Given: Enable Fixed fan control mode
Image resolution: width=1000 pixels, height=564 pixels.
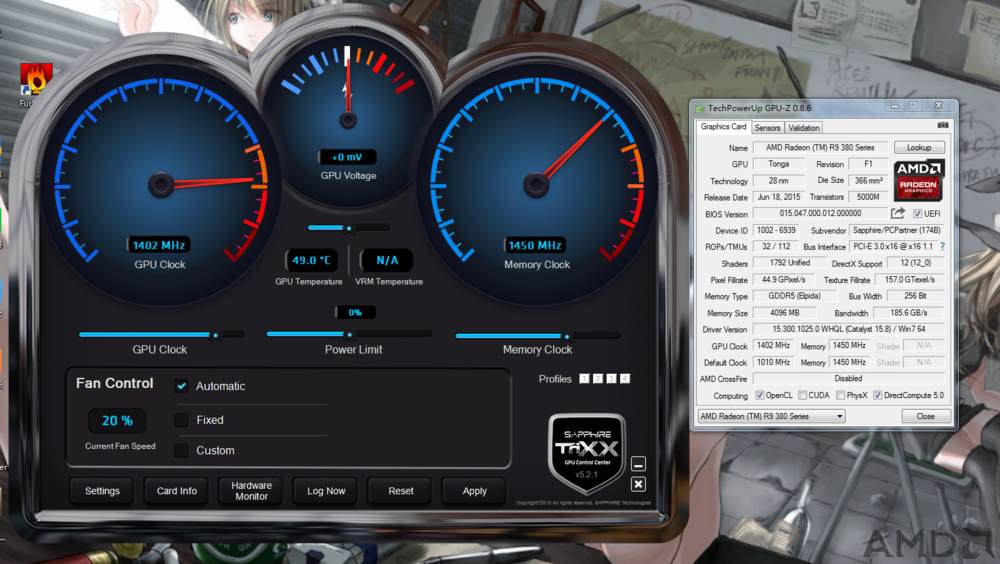Looking at the screenshot, I should [181, 420].
